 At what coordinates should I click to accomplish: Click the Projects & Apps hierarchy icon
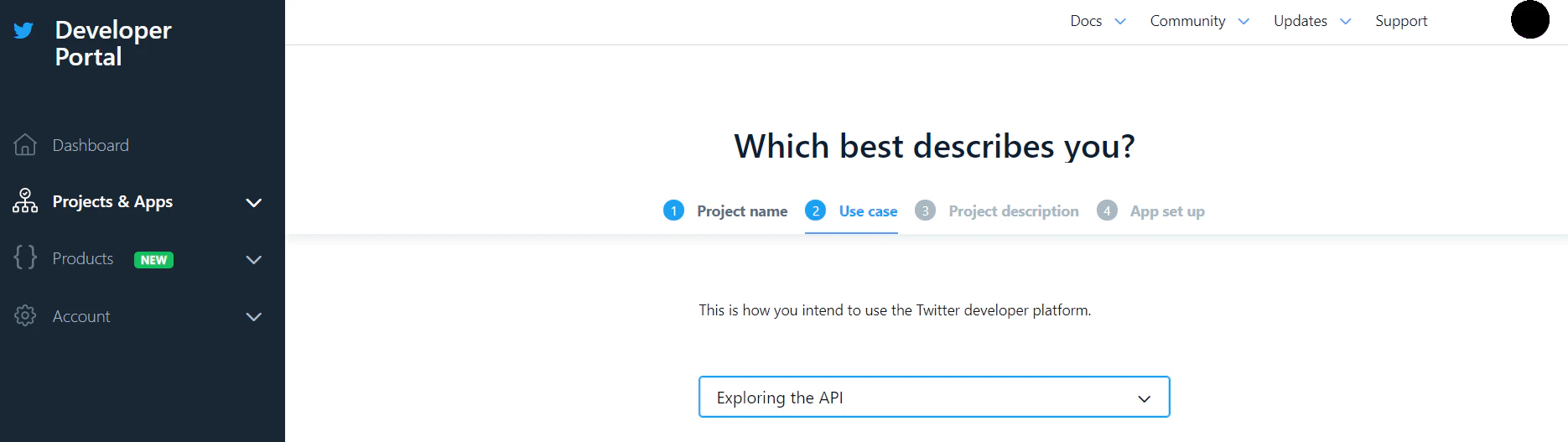25,201
